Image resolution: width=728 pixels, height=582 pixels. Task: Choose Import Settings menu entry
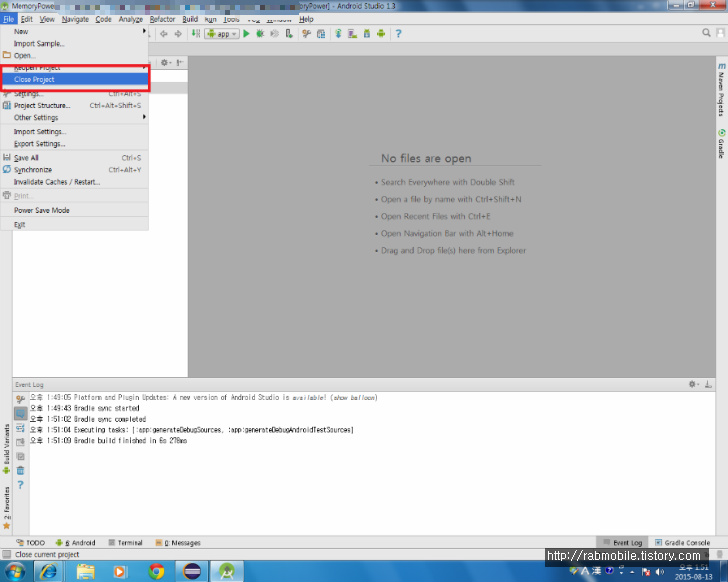tap(74, 132)
